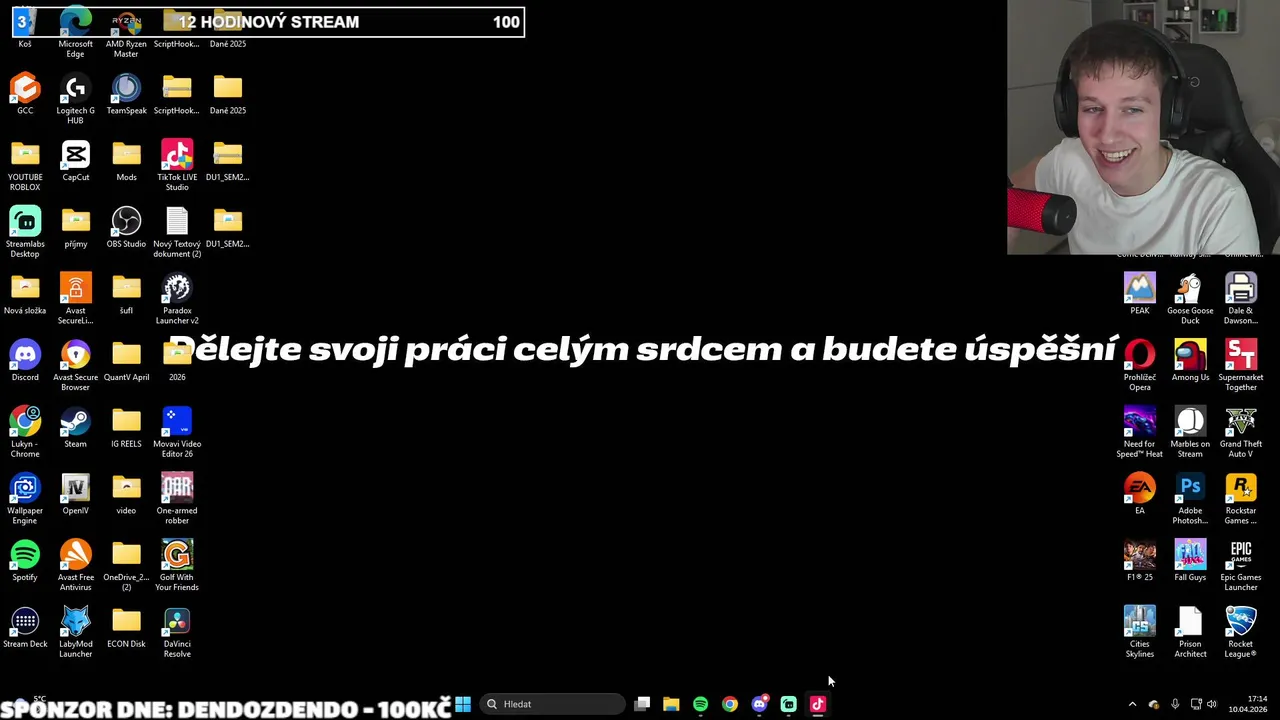This screenshot has width=1280, height=720.
Task: Open Dale & Dawson shortcut
Action: pos(1241,298)
